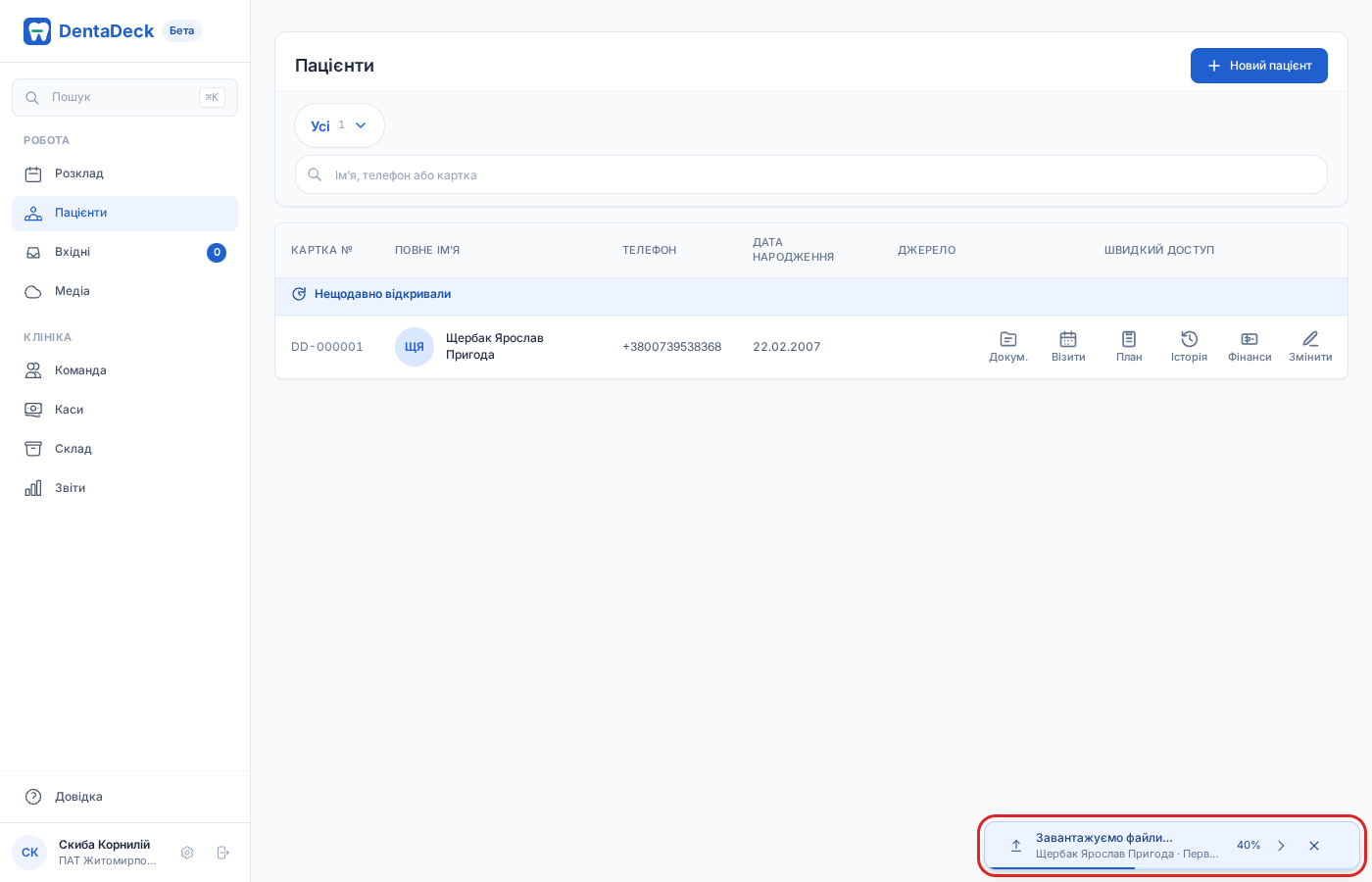Open Команда page
Viewport: 1372px width, 882px height.
pyautogui.click(x=124, y=370)
